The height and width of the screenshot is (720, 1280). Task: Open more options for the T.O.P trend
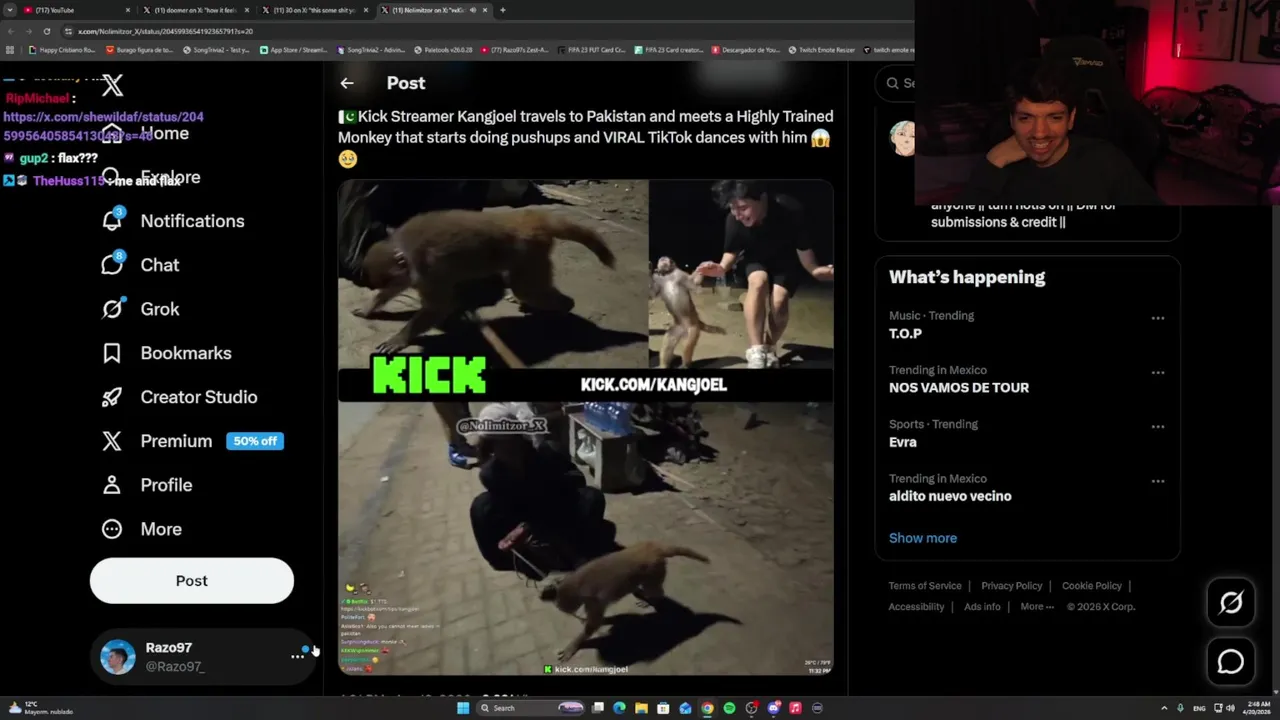point(1157,318)
